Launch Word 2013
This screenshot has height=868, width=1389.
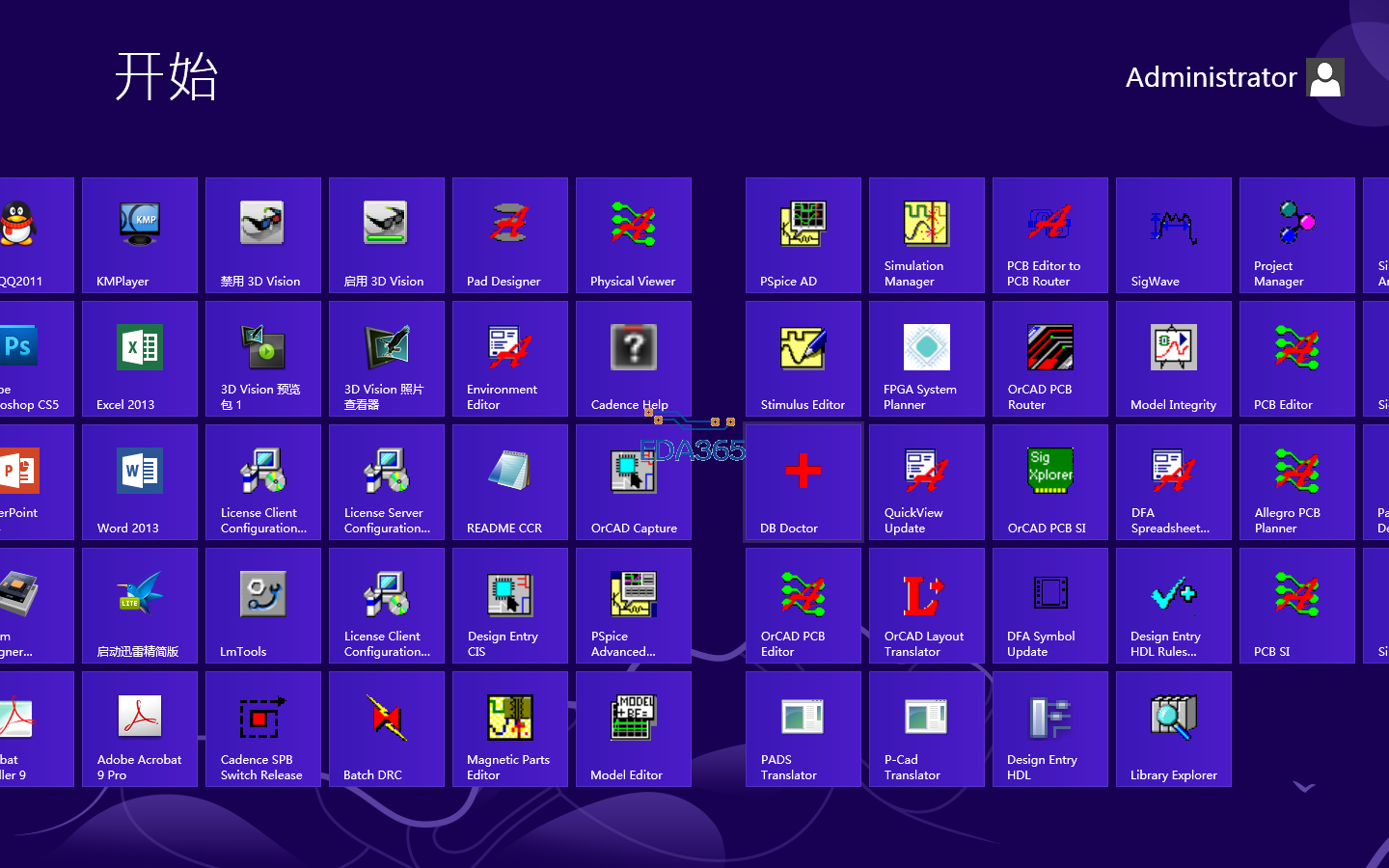[x=140, y=482]
